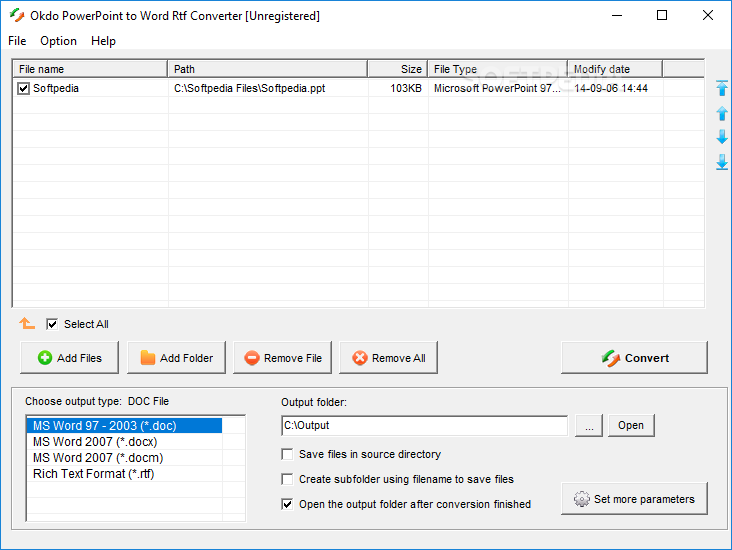This screenshot has width=732, height=550.
Task: Open Set more parameters dialog
Action: point(634,499)
